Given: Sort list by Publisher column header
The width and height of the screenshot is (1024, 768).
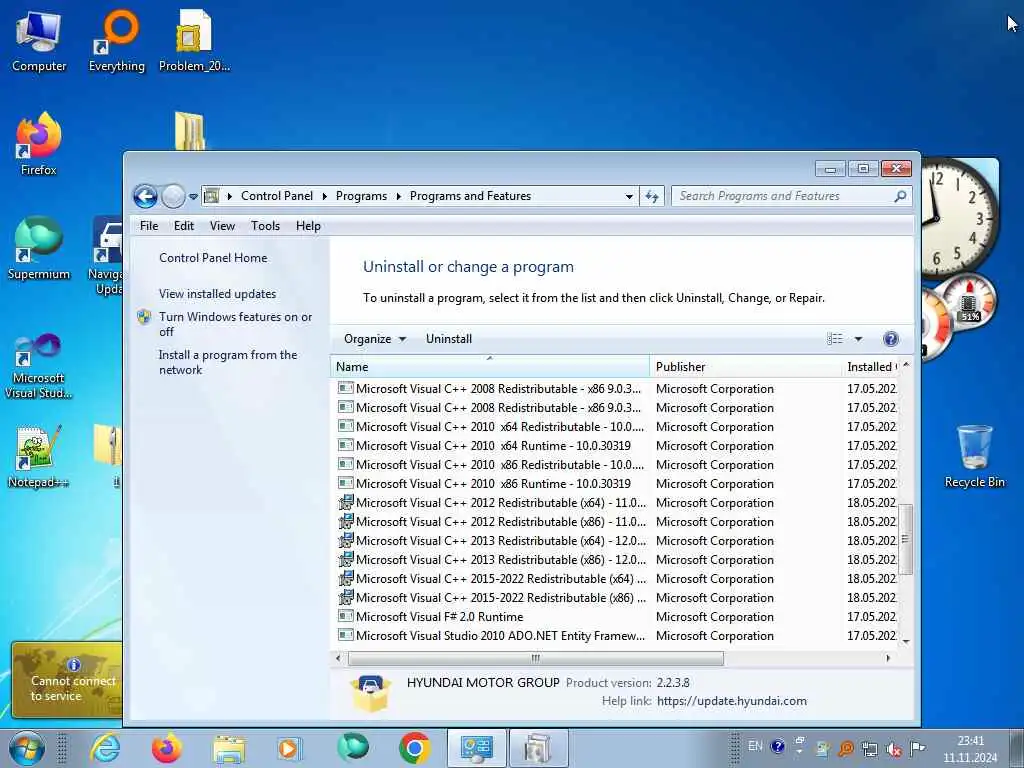Looking at the screenshot, I should (x=744, y=367).
